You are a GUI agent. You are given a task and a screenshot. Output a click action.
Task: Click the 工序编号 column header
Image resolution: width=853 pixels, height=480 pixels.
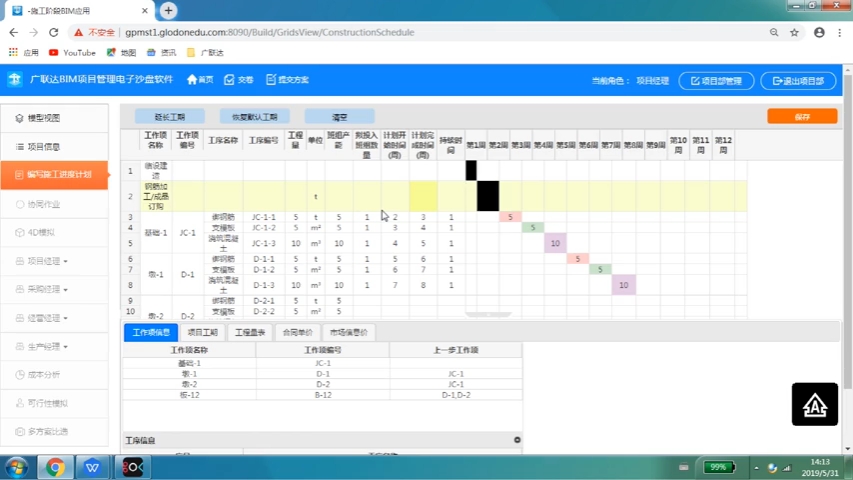point(264,140)
